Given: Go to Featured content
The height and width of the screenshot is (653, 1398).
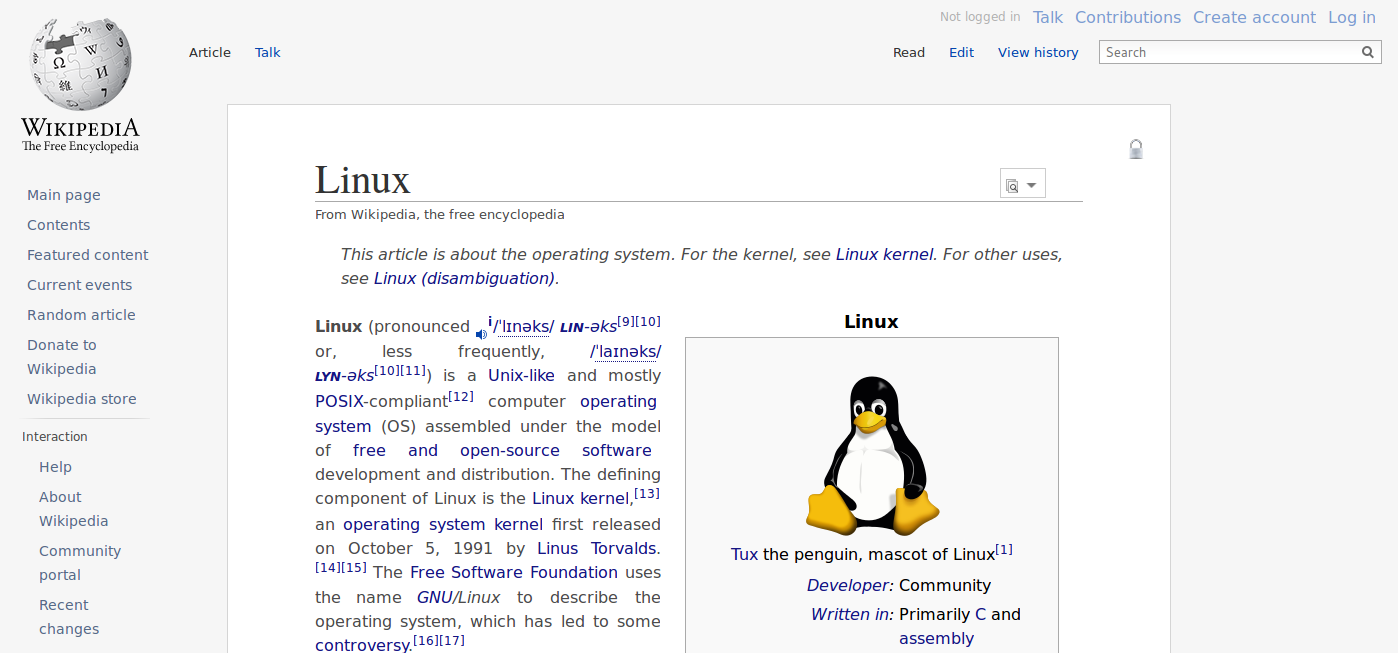Looking at the screenshot, I should click(87, 255).
